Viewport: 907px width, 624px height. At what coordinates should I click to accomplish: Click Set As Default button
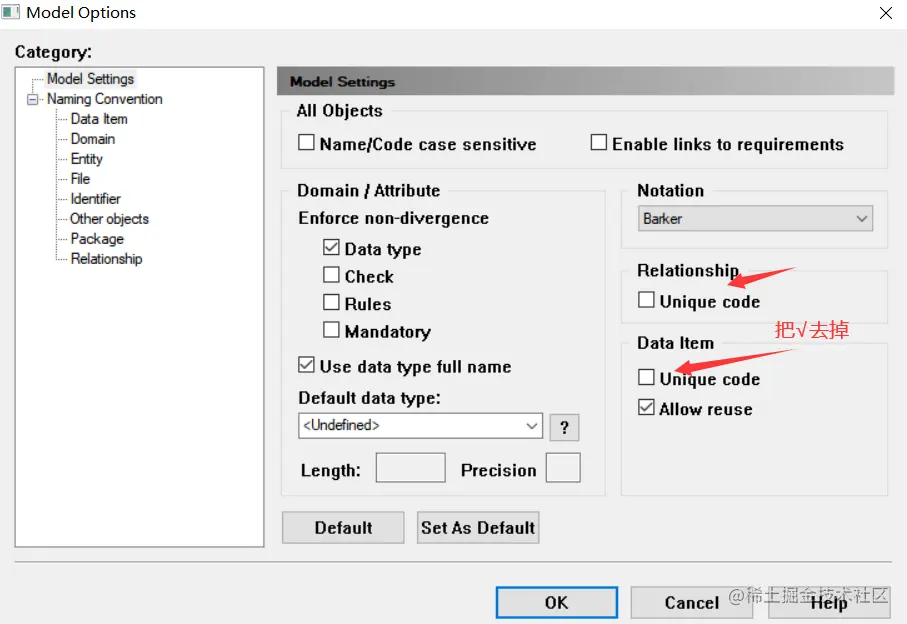(478, 527)
